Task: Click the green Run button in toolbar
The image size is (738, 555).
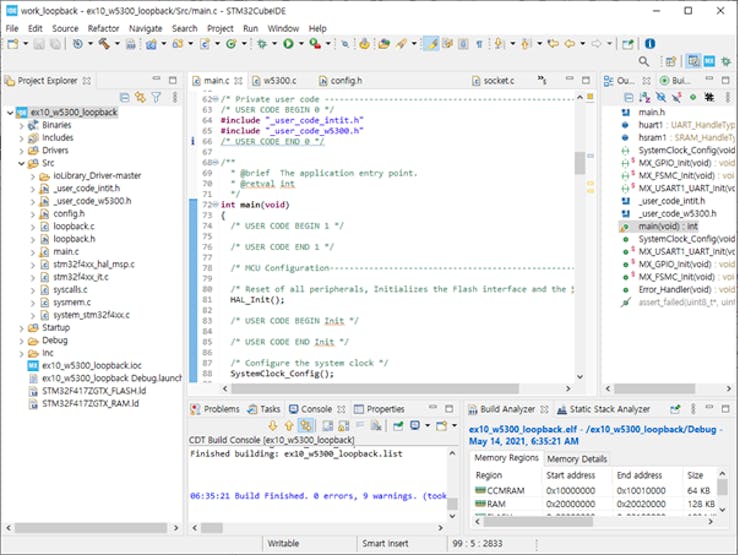Action: coord(288,44)
